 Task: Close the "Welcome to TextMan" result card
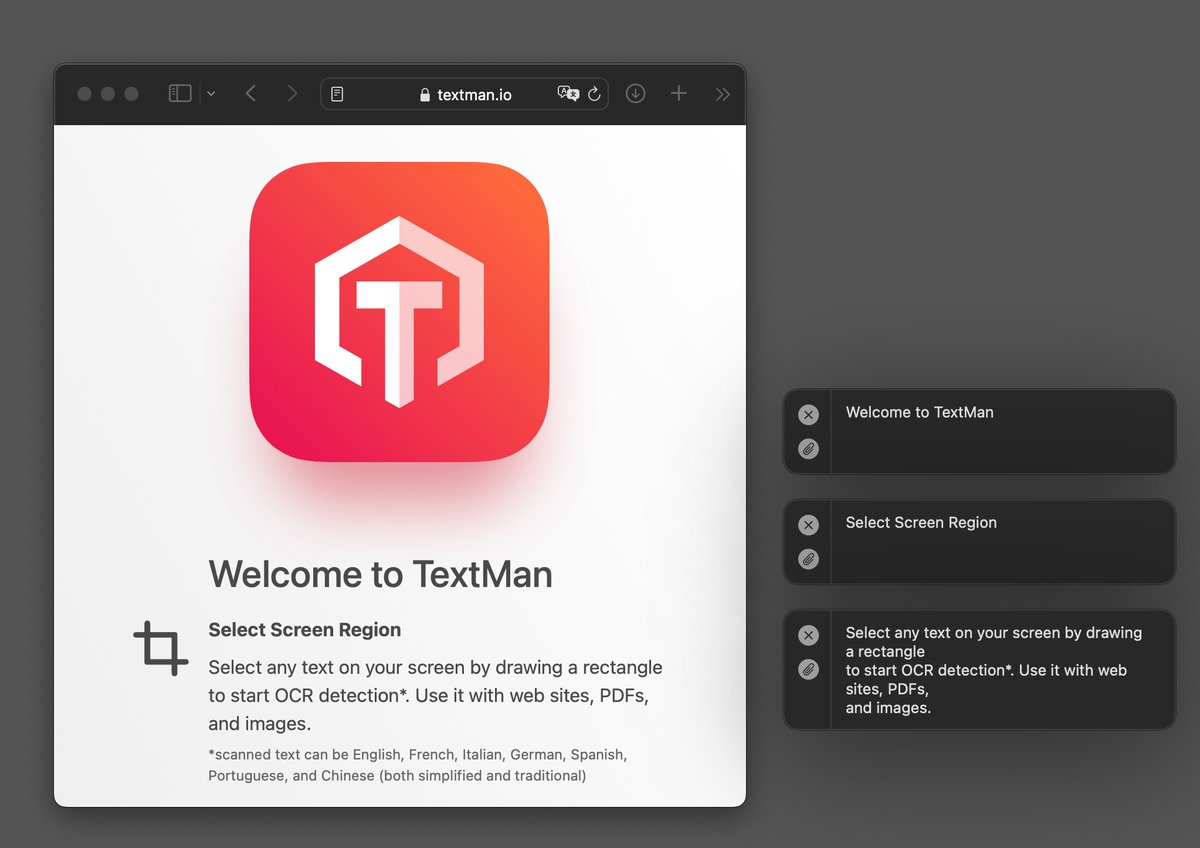coord(808,415)
